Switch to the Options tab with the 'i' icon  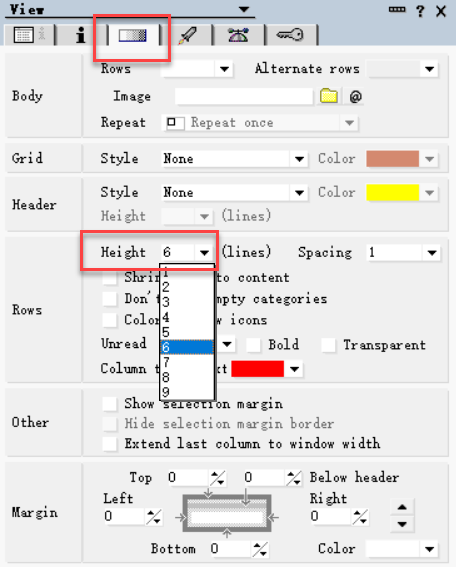pyautogui.click(x=81, y=35)
